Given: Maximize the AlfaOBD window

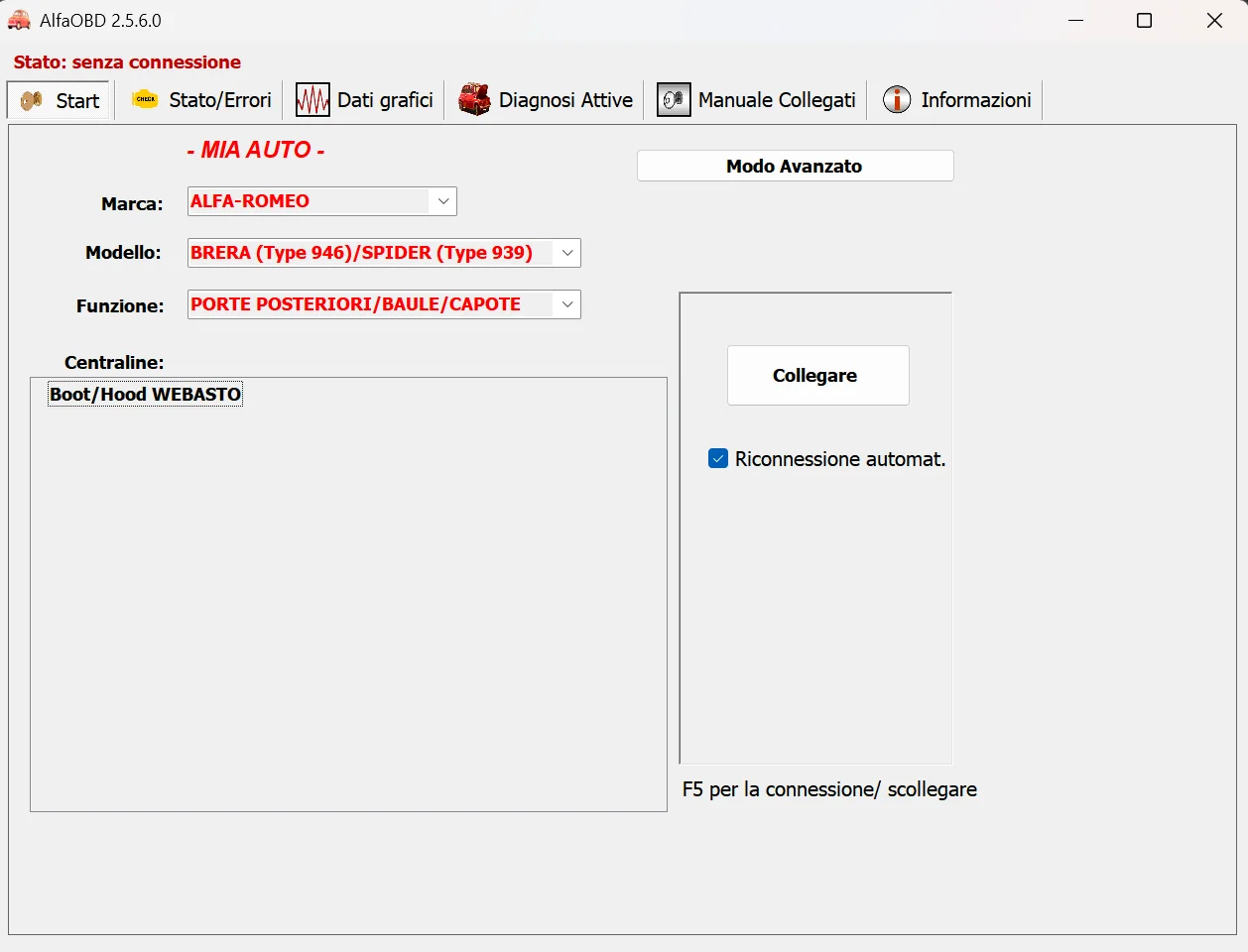Looking at the screenshot, I should coord(1144,21).
